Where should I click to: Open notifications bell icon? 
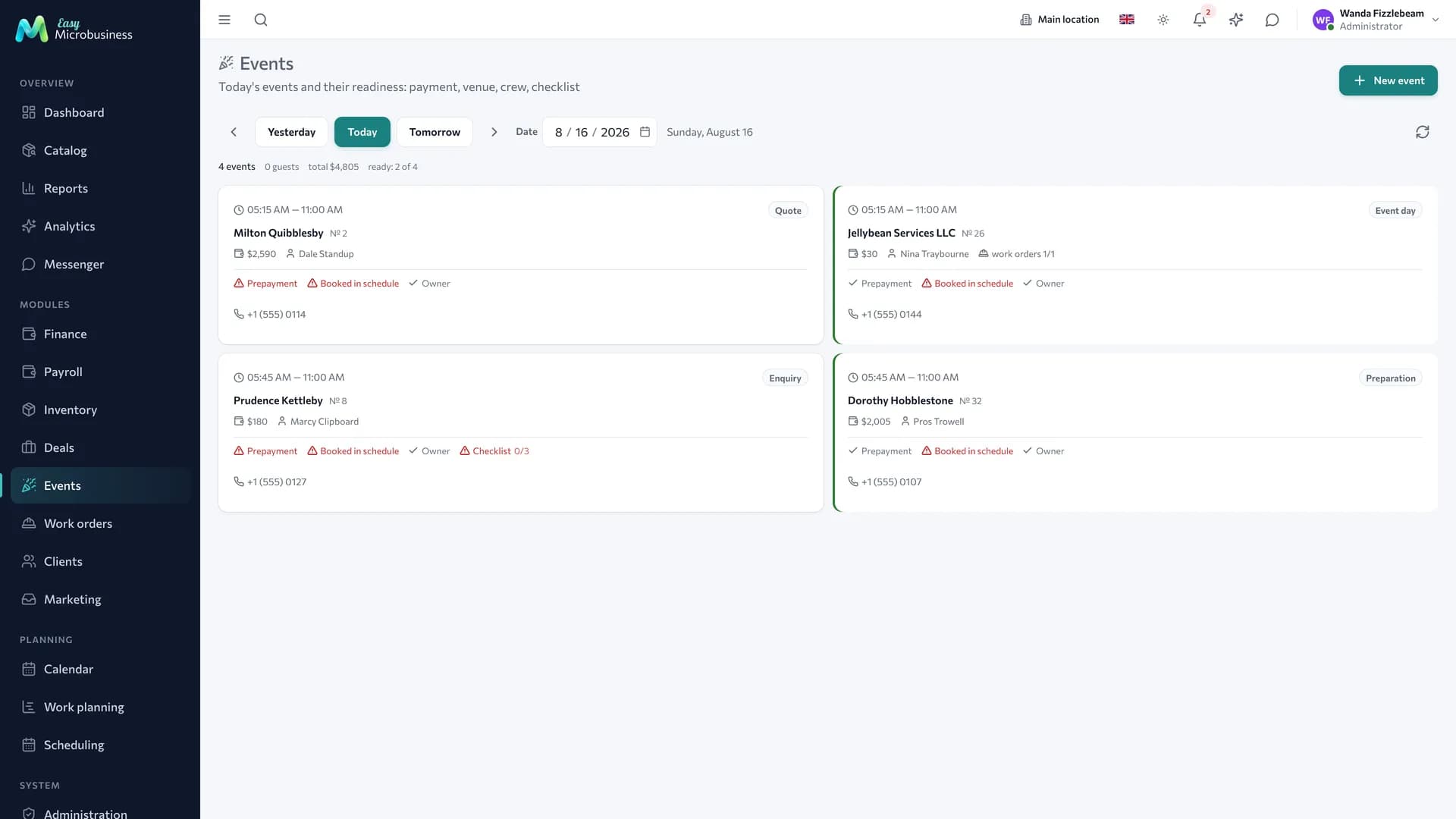(x=1200, y=20)
